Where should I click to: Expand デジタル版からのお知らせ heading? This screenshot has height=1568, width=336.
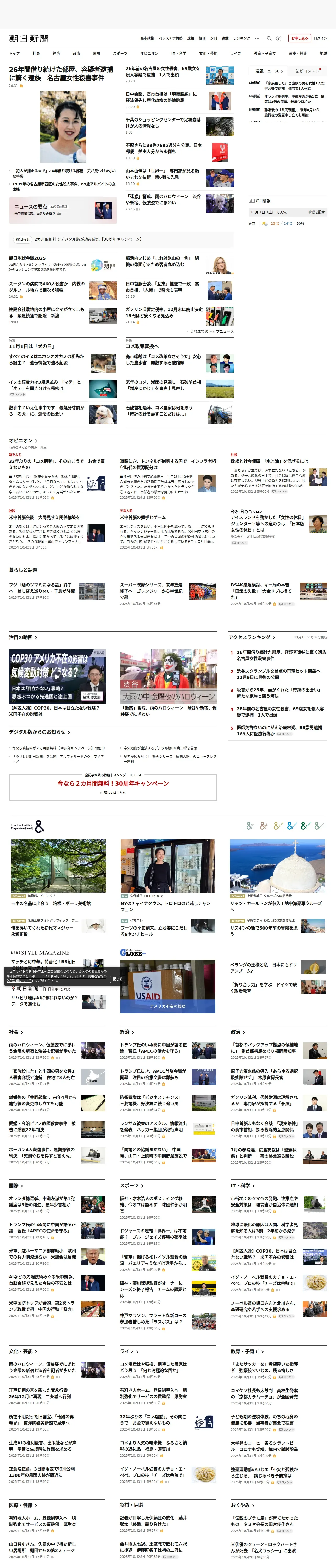point(39,732)
